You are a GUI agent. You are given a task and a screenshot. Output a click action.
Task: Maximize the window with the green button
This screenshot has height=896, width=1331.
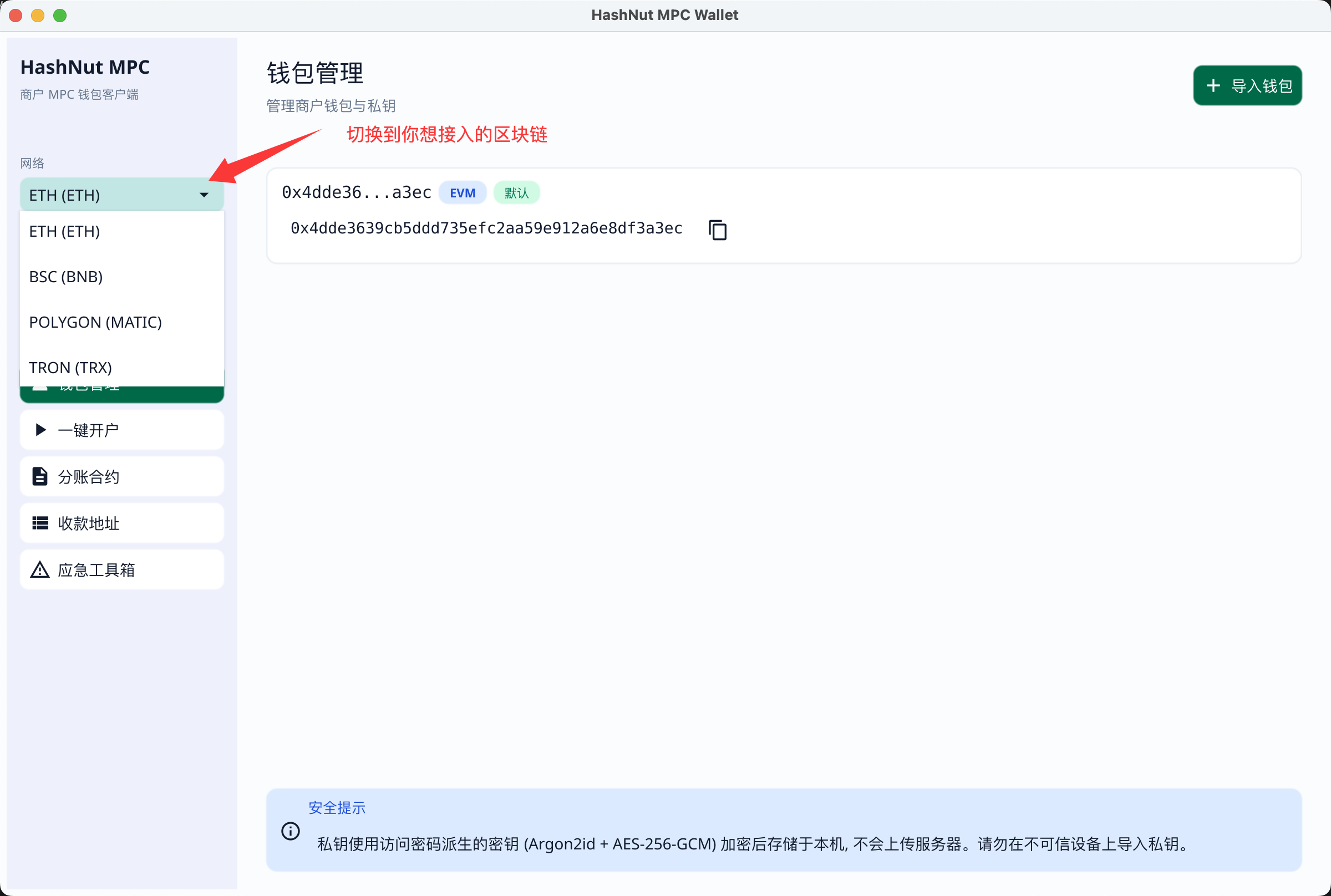click(60, 16)
